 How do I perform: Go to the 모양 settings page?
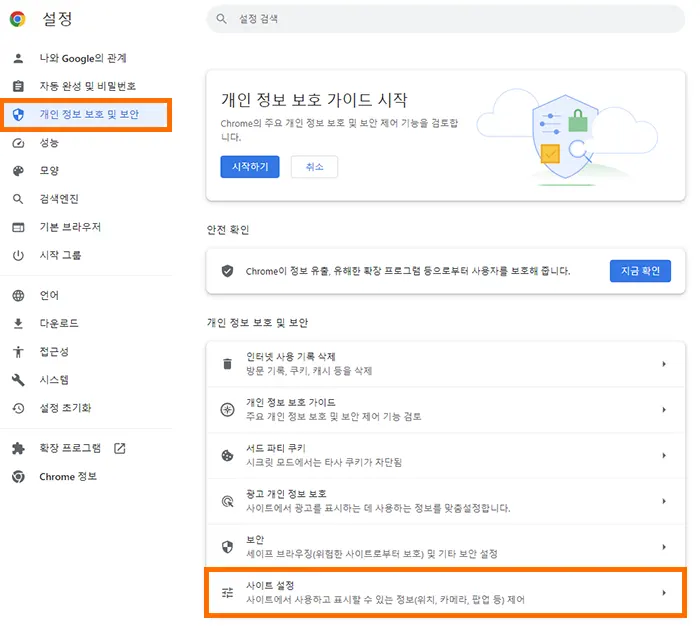coord(49,171)
